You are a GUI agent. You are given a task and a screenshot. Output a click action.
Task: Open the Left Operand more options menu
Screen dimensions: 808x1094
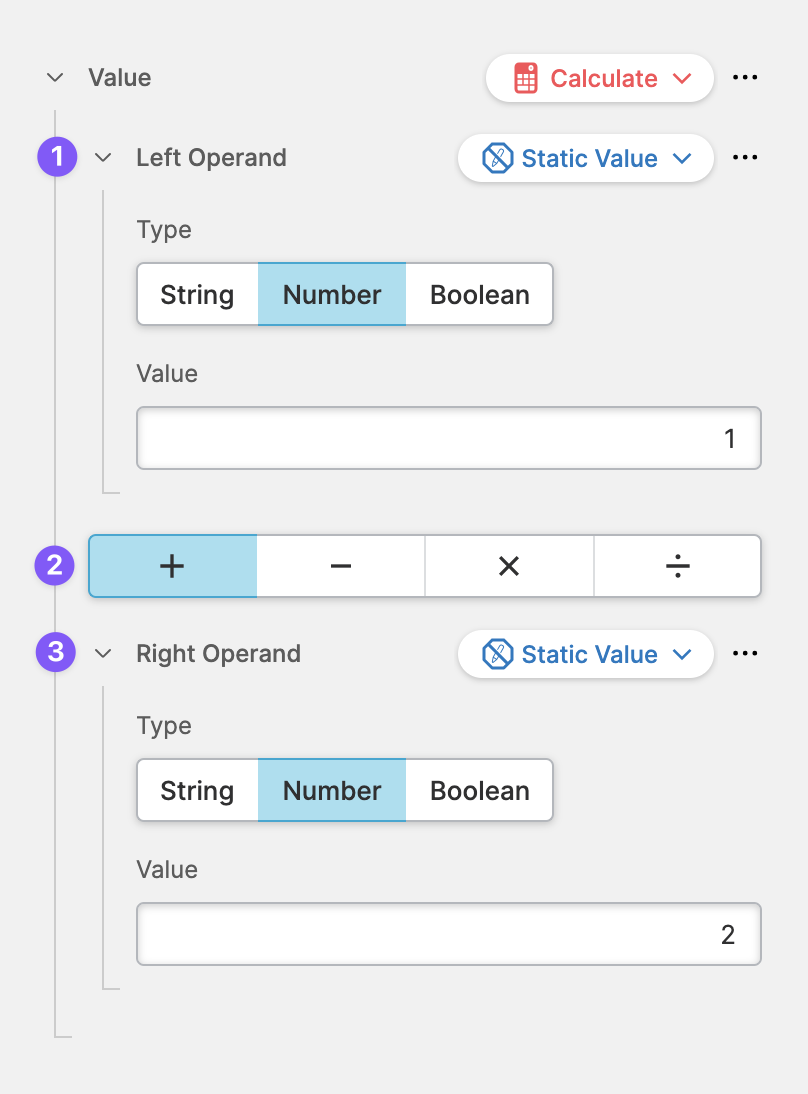745,158
